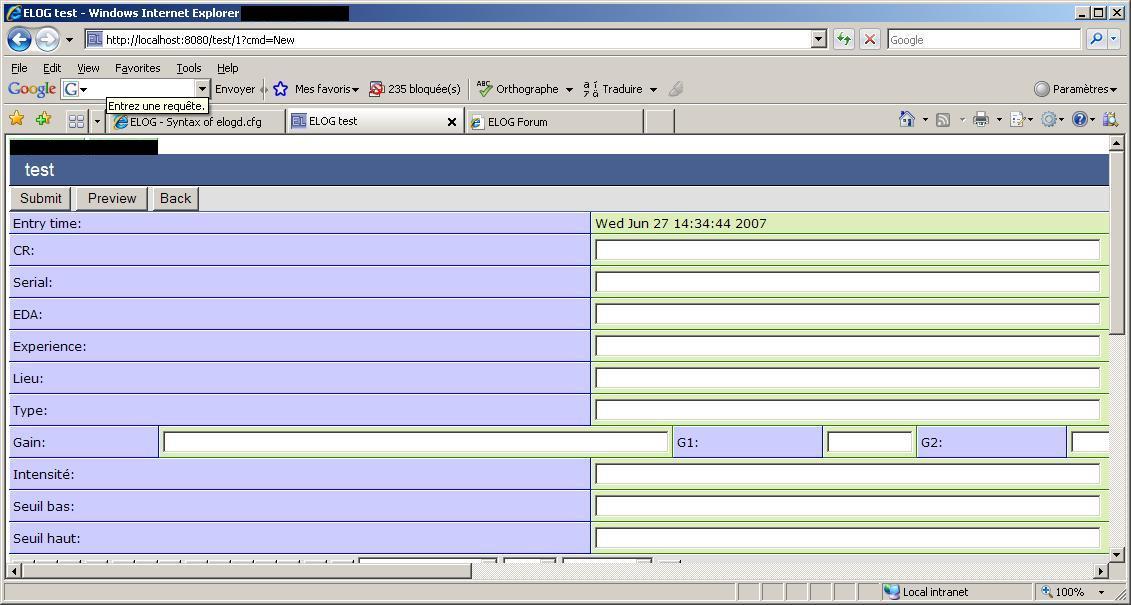Click the CR input field

(x=848, y=250)
